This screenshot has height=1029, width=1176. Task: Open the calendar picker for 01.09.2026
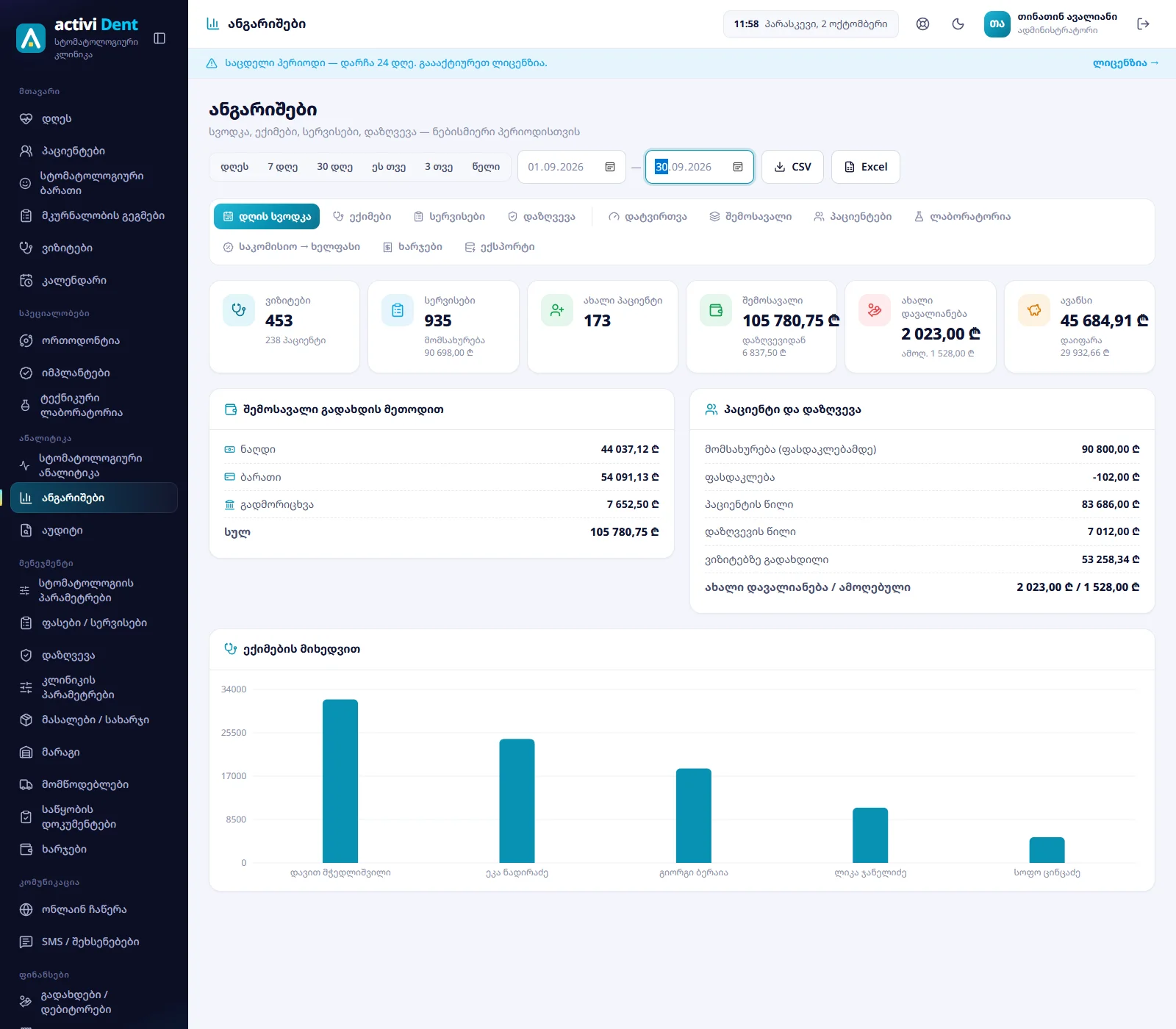[x=610, y=167]
